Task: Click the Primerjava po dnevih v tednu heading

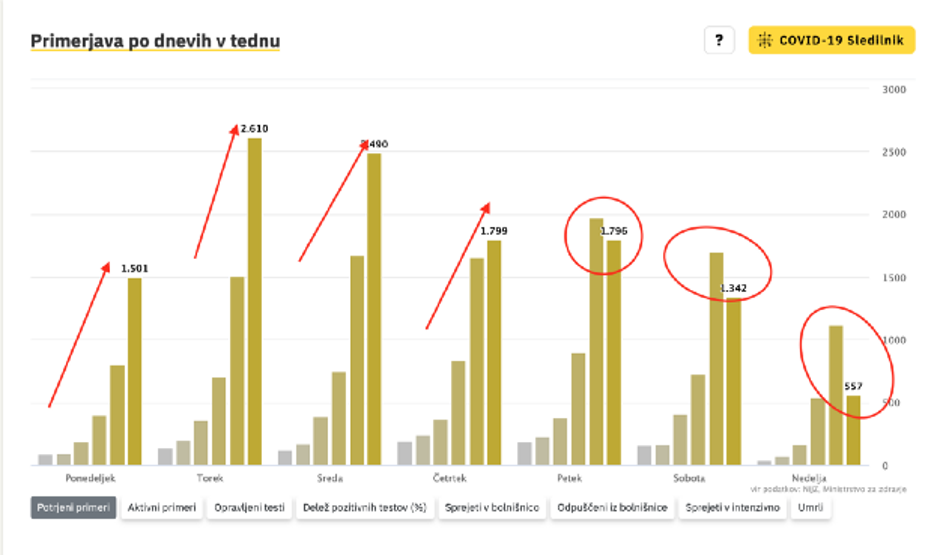Action: 155,41
